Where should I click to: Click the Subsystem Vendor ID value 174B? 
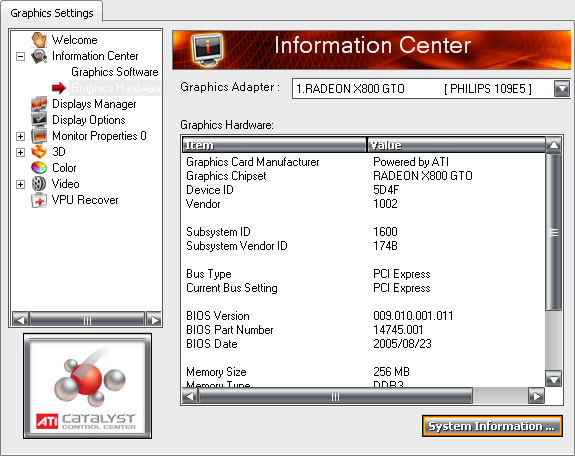385,245
